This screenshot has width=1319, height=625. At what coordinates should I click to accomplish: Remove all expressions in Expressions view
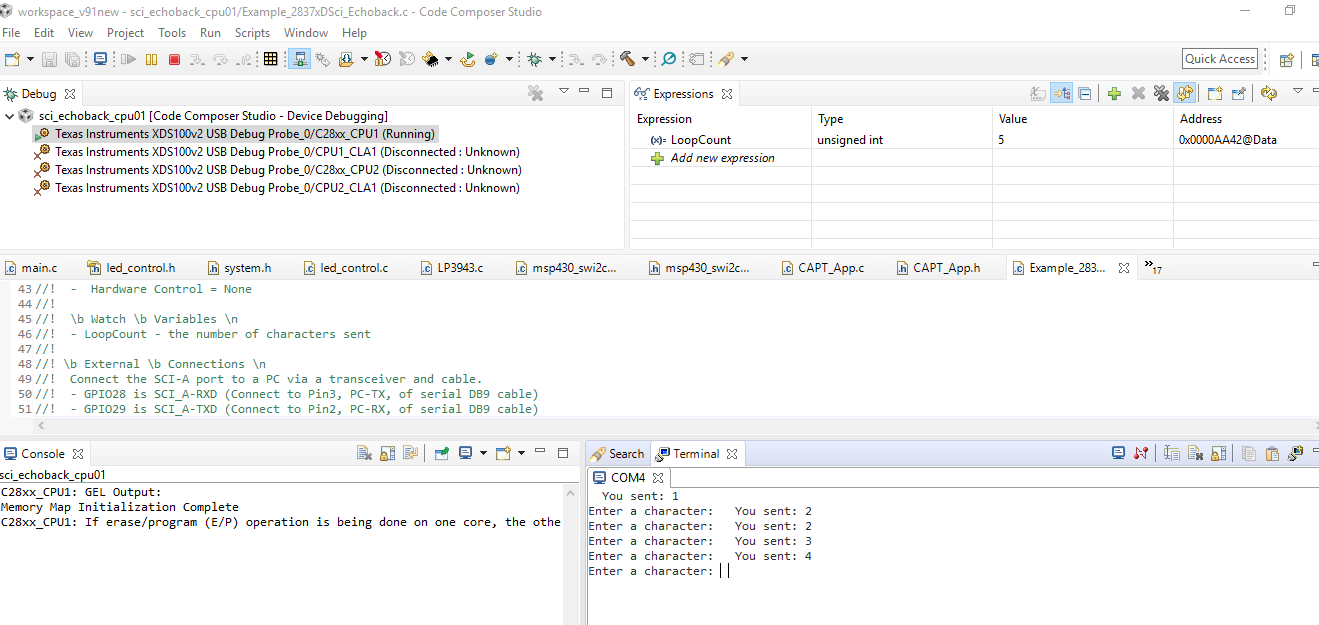(x=1161, y=94)
